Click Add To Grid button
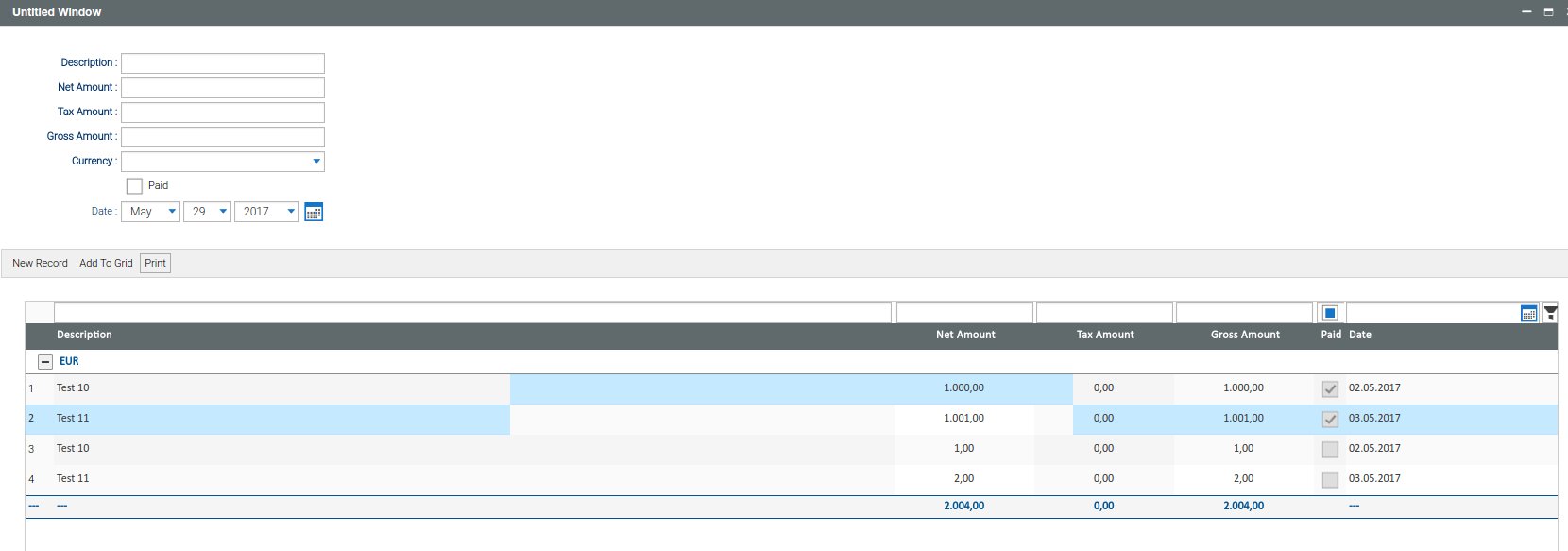The image size is (1568, 551). tap(106, 264)
